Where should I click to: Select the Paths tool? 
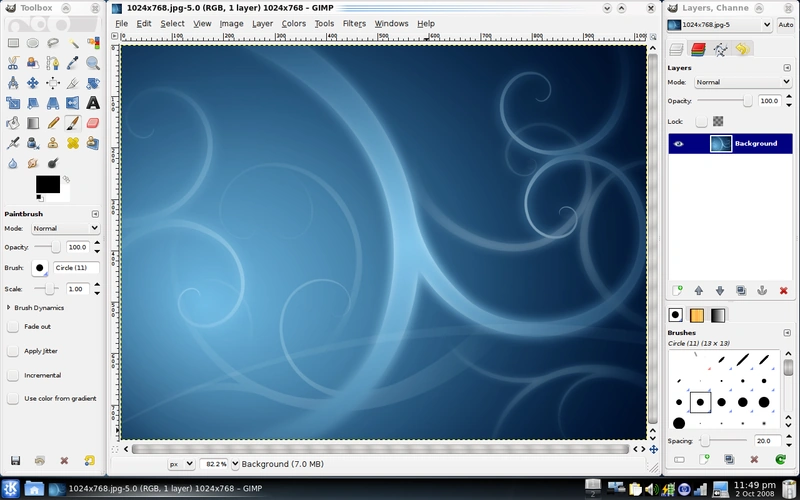click(x=53, y=63)
